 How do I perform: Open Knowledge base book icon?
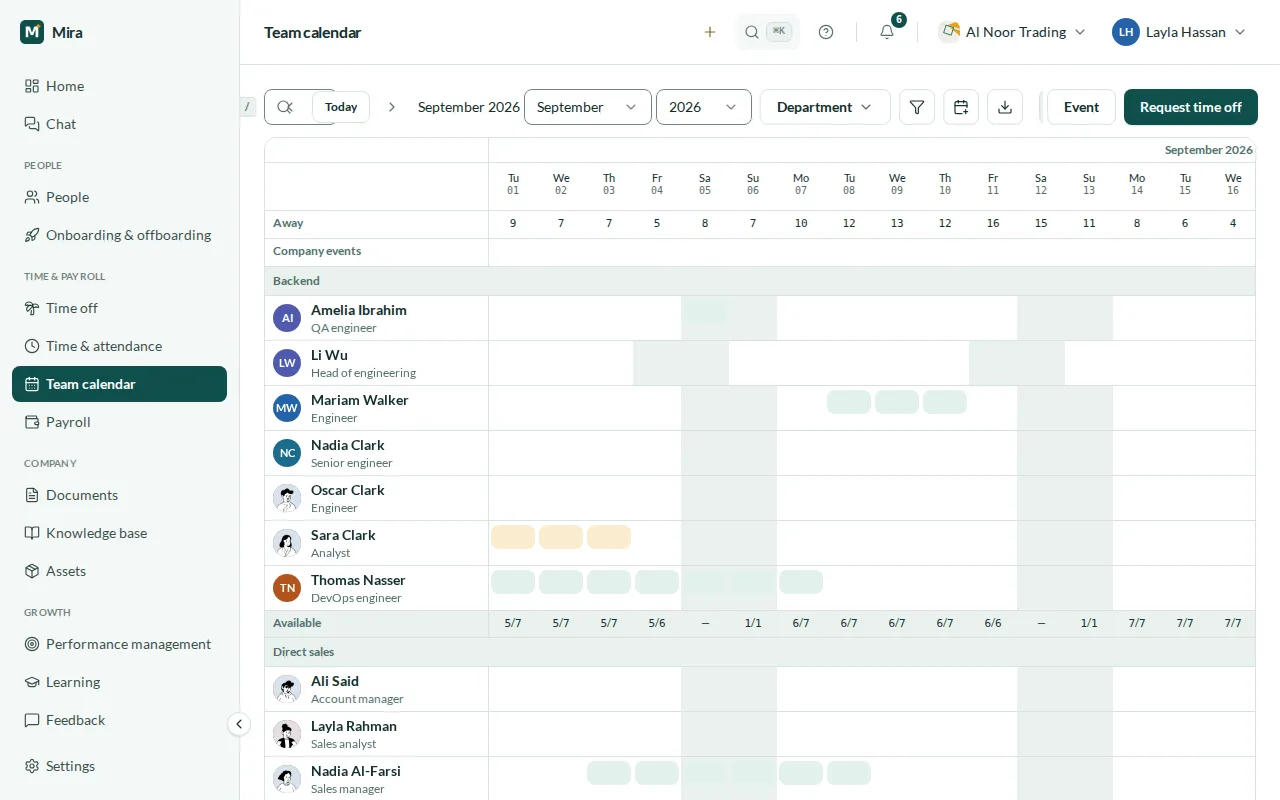click(x=32, y=533)
